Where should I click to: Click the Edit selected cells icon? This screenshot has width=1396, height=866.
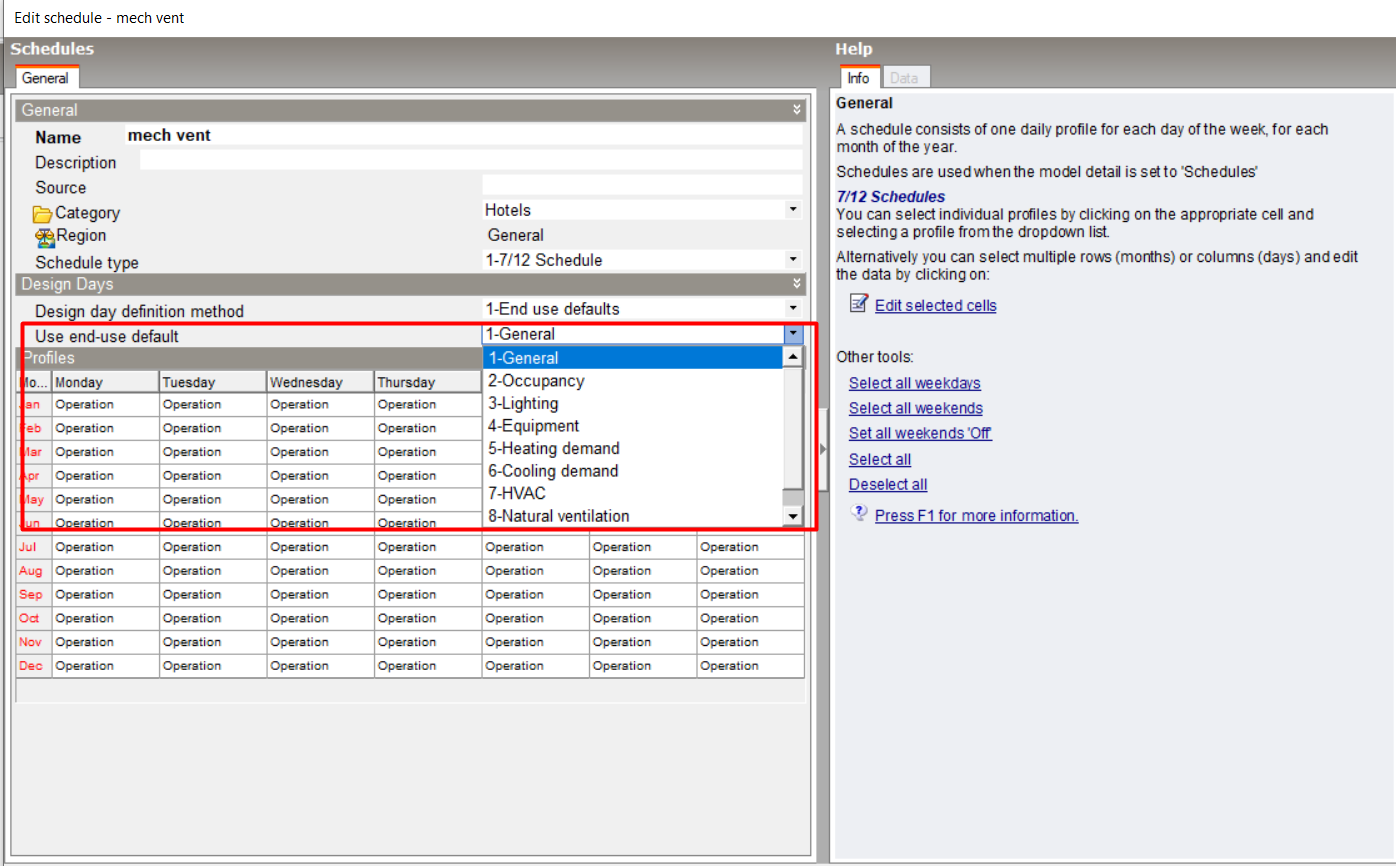859,304
